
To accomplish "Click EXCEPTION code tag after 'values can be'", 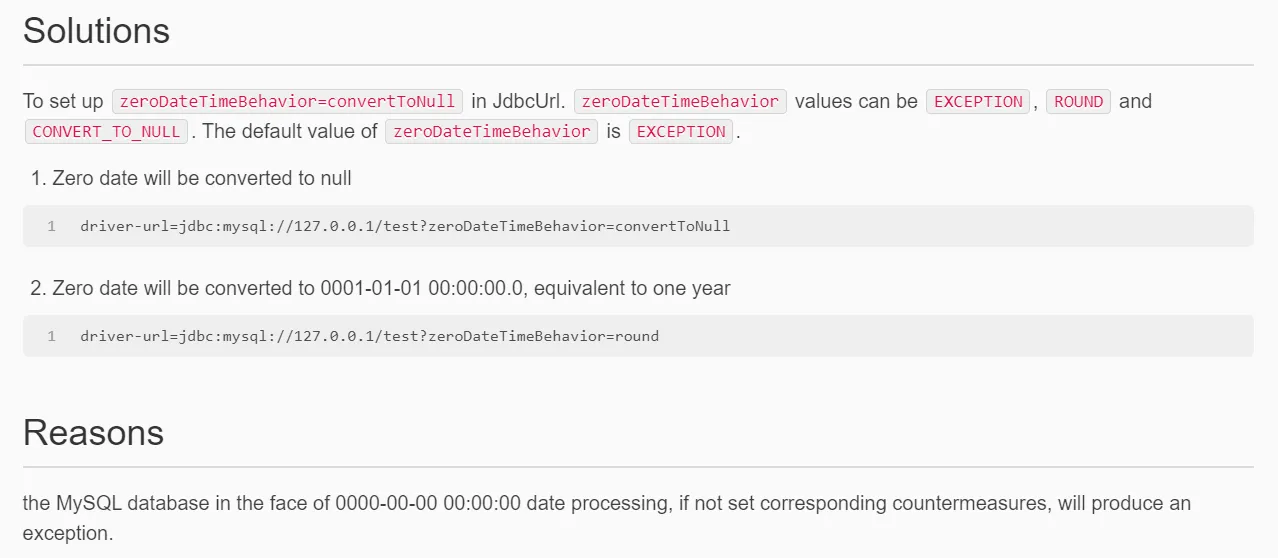I will pos(978,101).
